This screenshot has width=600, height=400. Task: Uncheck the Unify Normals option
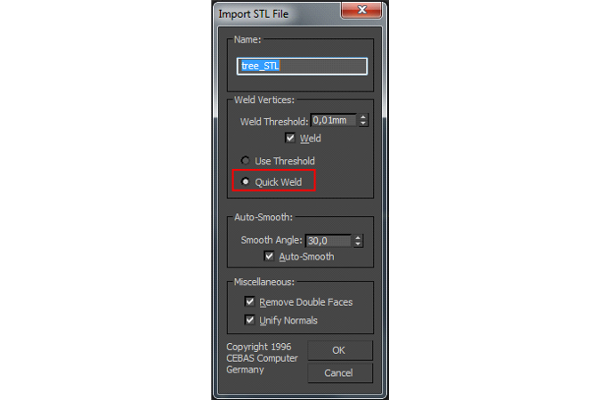point(249,320)
